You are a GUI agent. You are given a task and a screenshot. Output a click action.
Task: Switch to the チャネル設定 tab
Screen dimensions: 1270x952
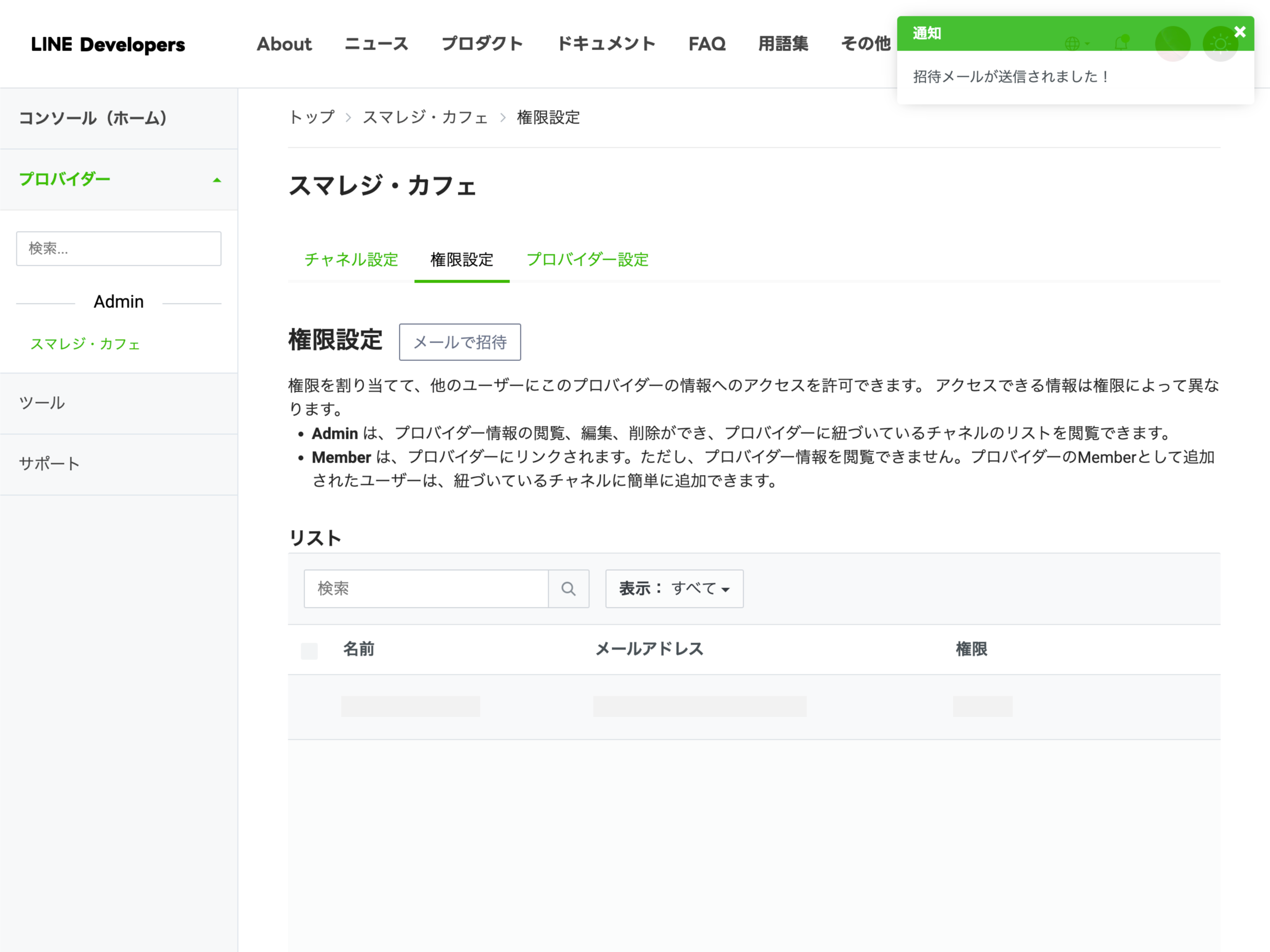(351, 259)
